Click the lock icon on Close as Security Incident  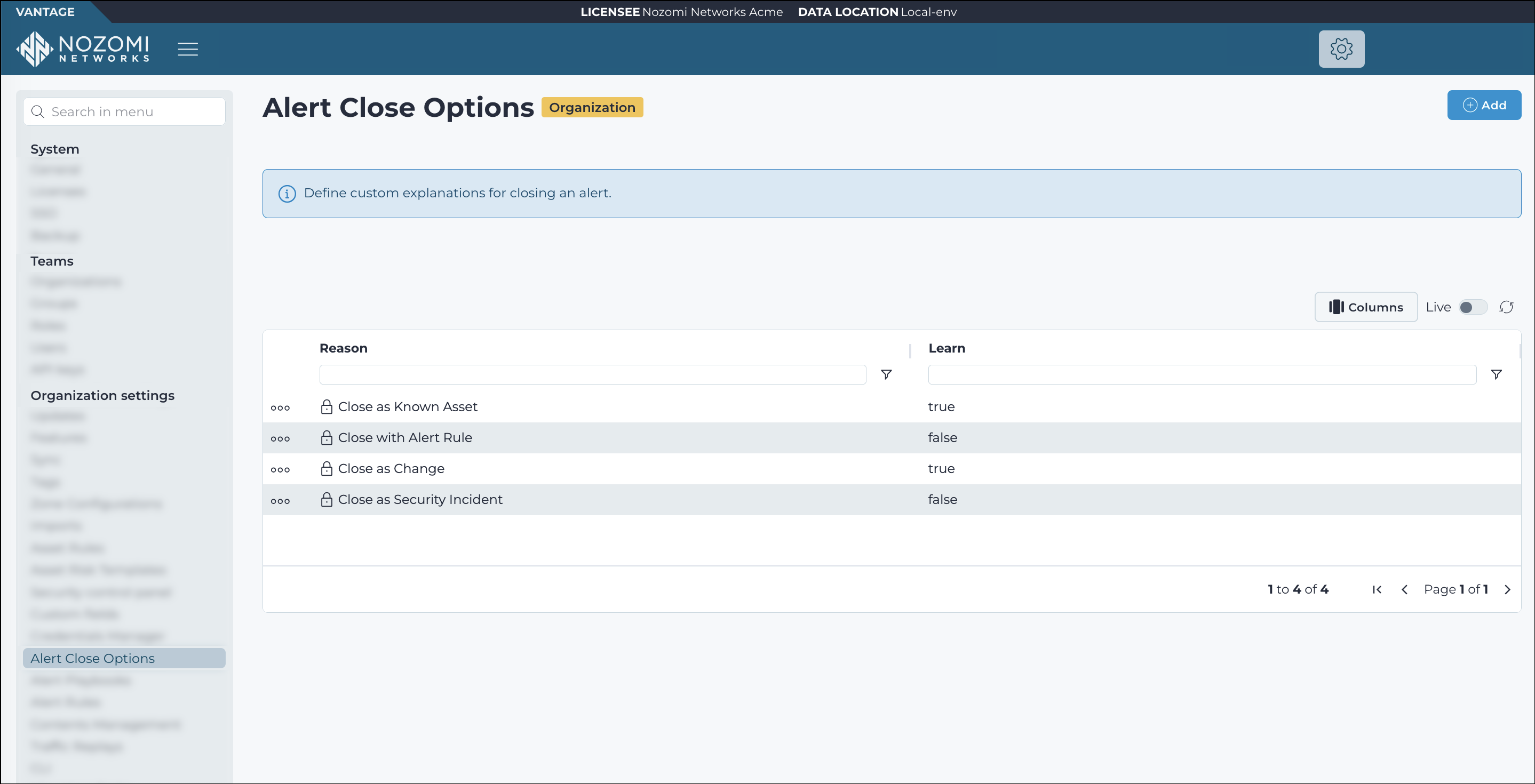coord(327,500)
